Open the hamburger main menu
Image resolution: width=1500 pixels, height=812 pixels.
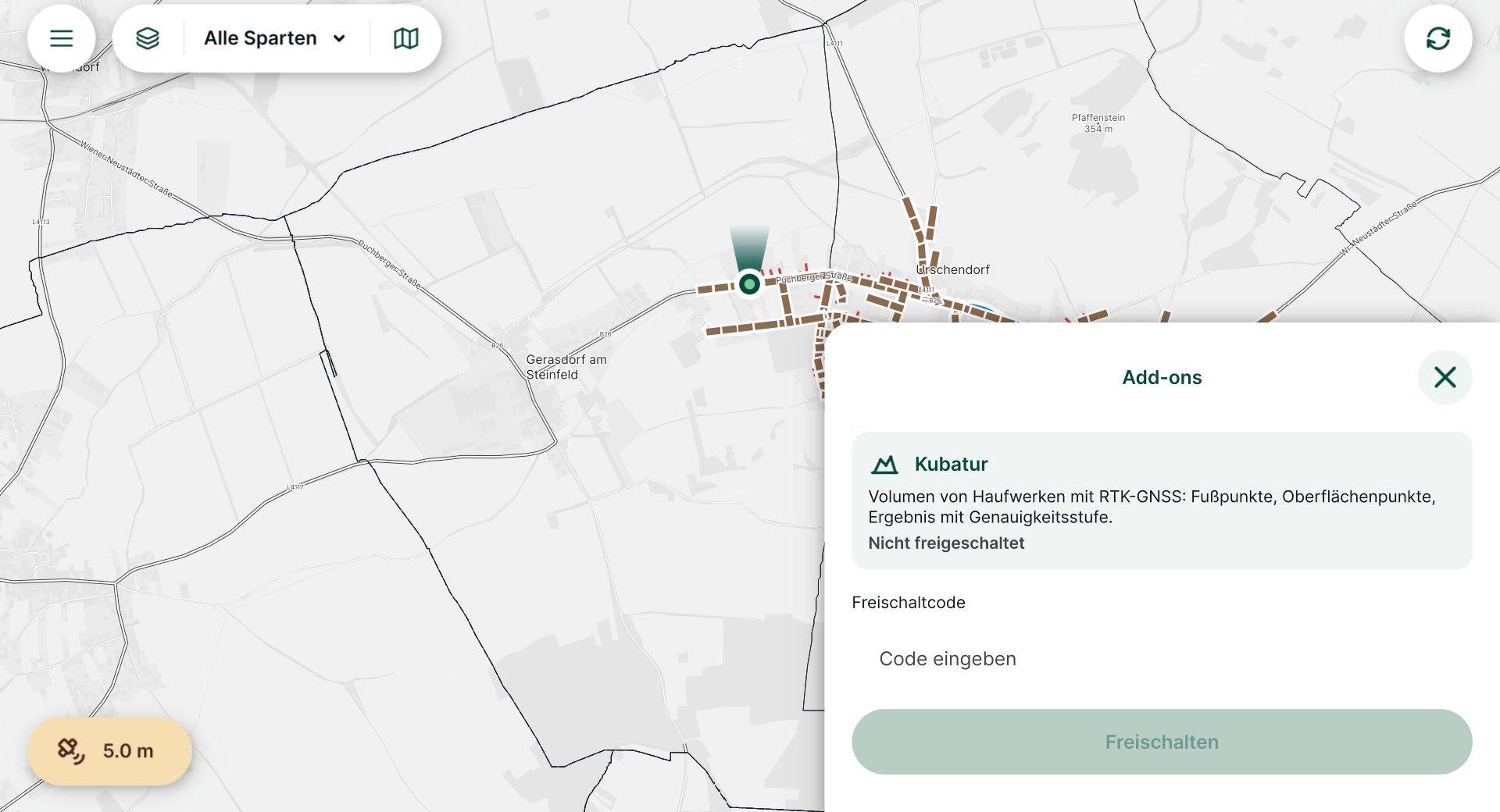(x=62, y=38)
